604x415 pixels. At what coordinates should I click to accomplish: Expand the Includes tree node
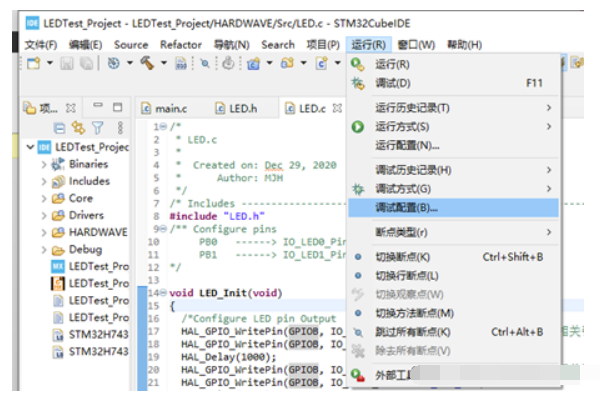pyautogui.click(x=44, y=181)
